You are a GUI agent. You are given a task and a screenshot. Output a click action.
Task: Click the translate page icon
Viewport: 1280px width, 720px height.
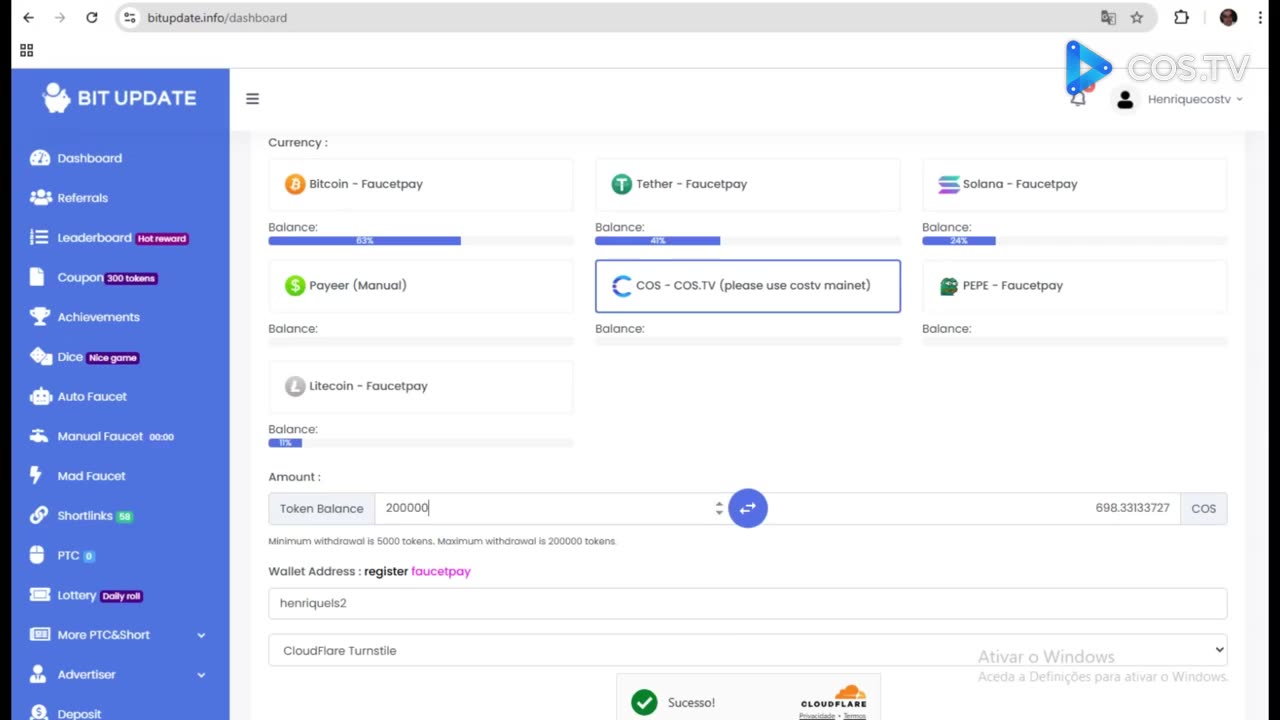[1108, 18]
